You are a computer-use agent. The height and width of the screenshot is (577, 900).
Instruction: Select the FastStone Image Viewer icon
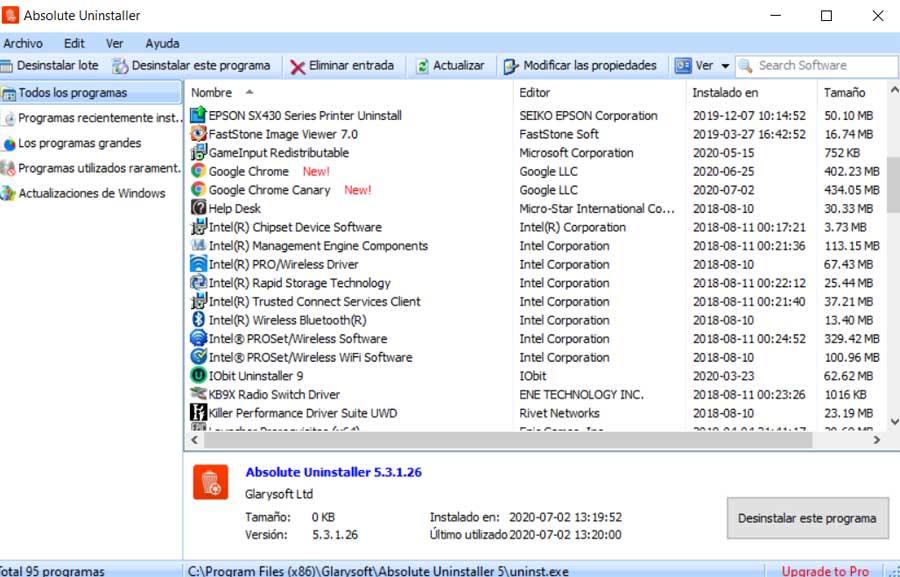198,134
